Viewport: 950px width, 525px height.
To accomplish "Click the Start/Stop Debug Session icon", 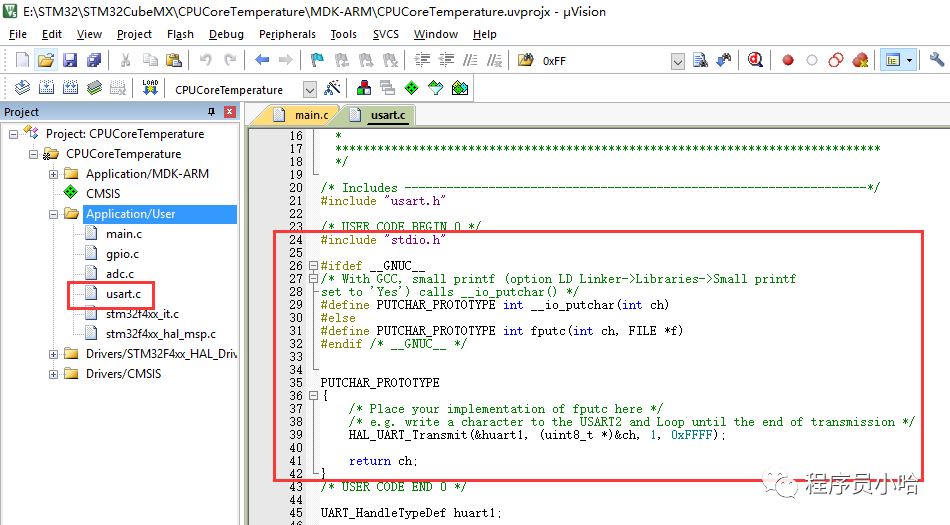I will tap(756, 61).
